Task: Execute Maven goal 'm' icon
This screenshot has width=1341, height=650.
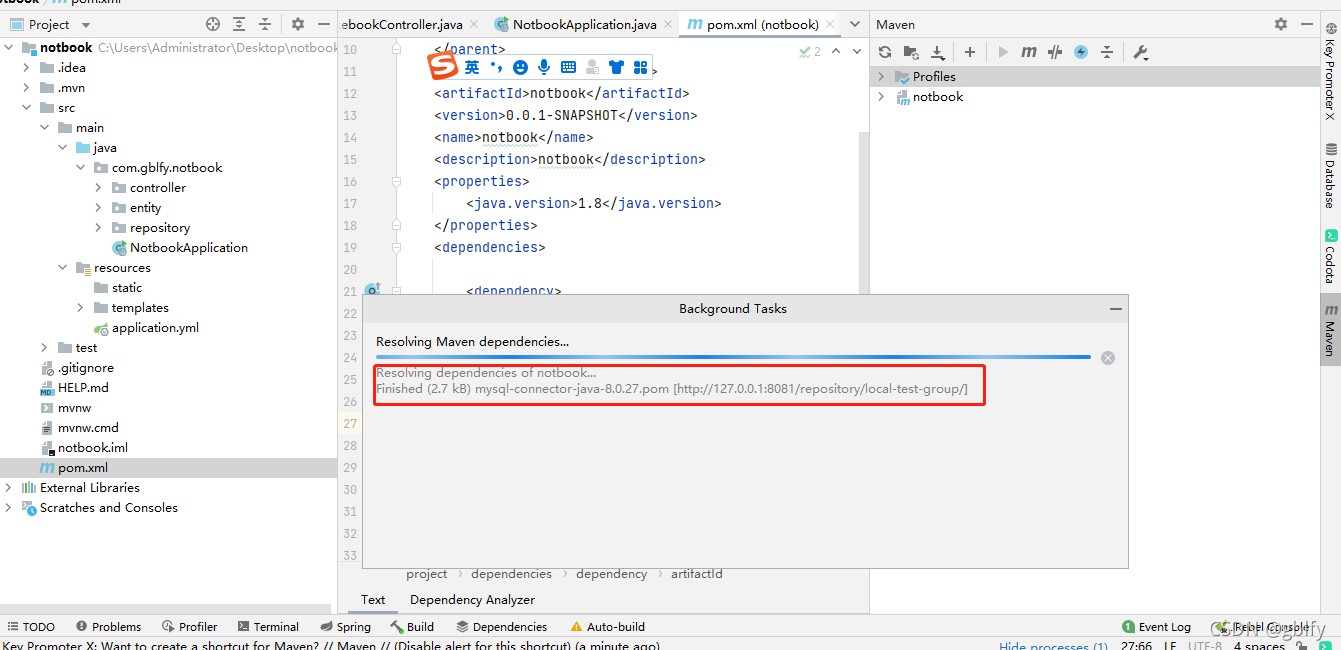Action: (x=1028, y=52)
